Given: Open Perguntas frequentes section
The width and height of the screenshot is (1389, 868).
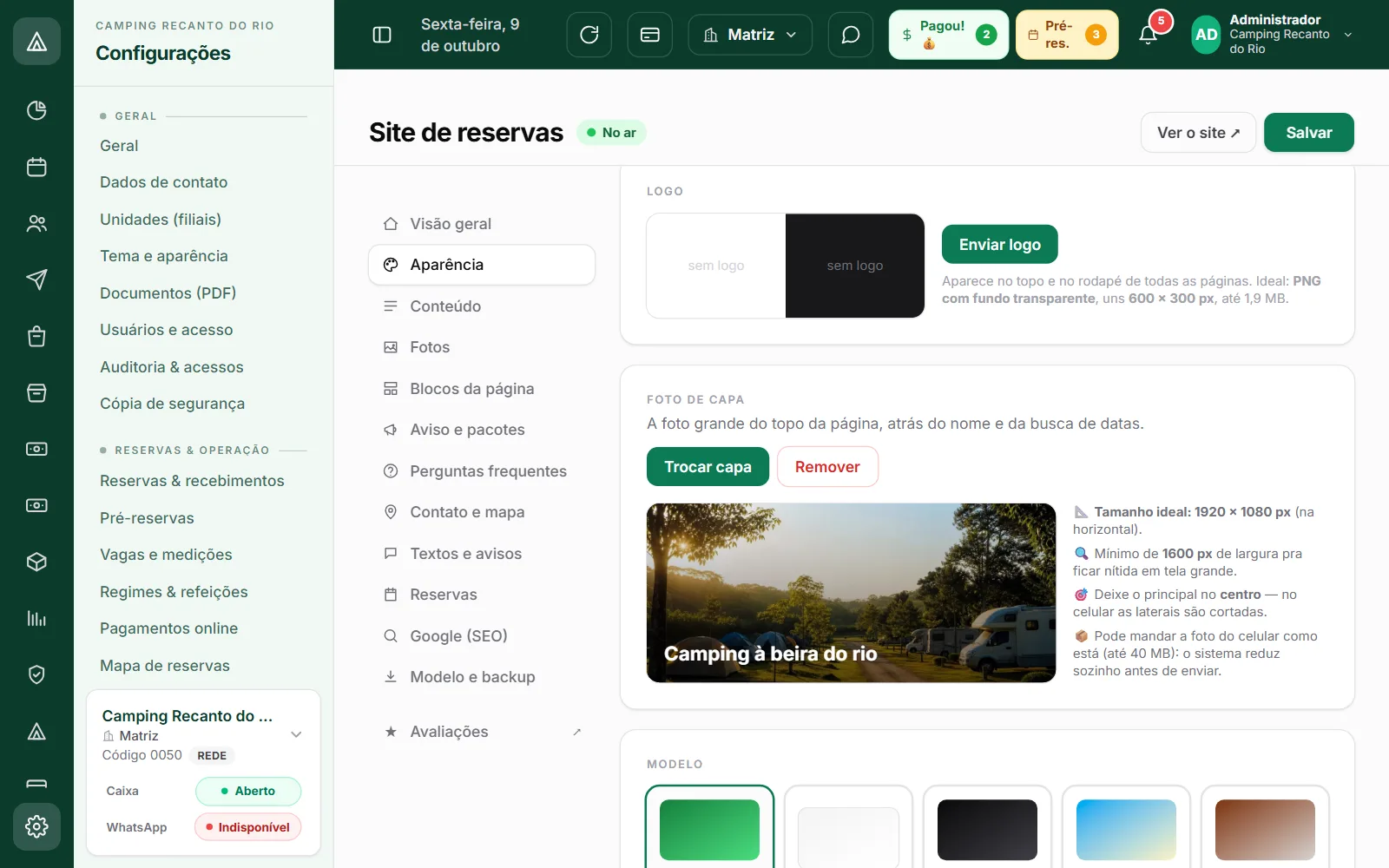Looking at the screenshot, I should (x=482, y=471).
